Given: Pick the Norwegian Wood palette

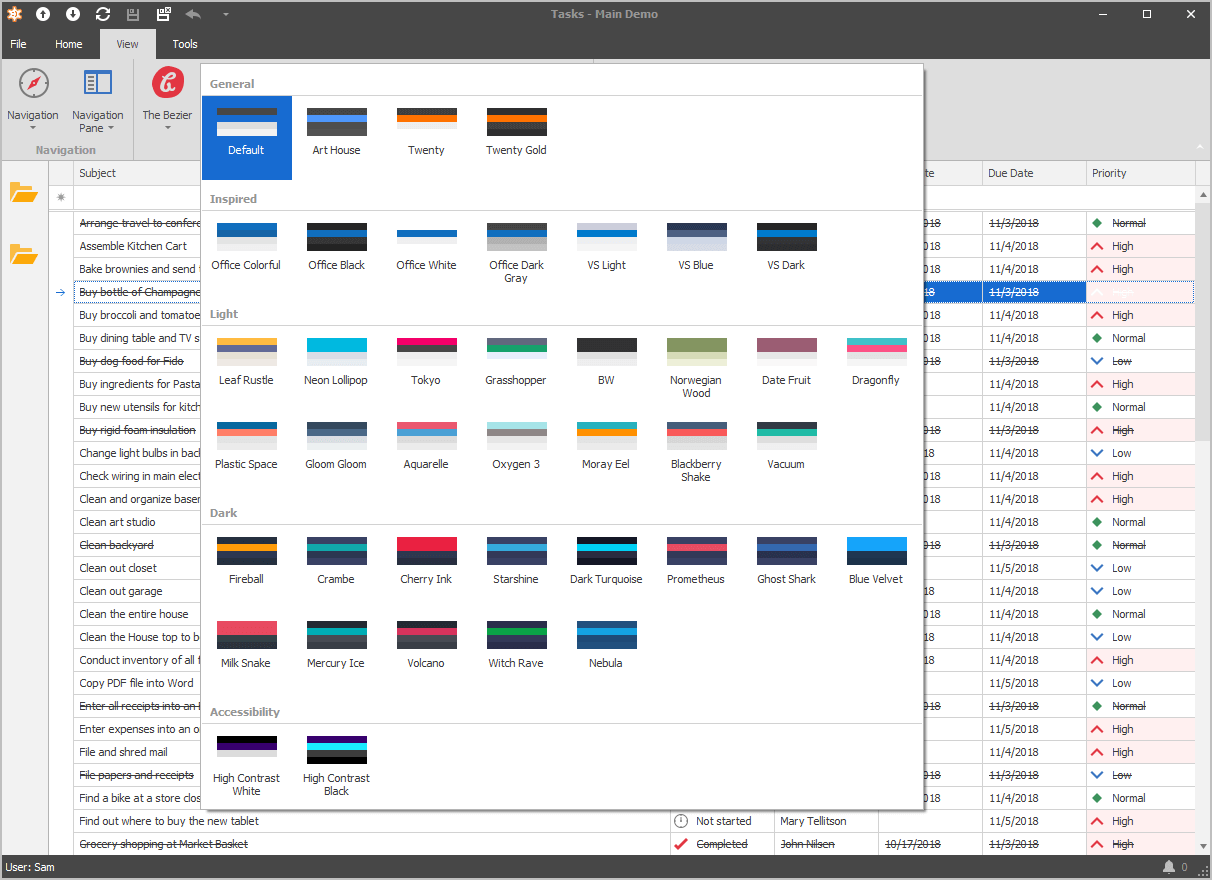Looking at the screenshot, I should 697,368.
